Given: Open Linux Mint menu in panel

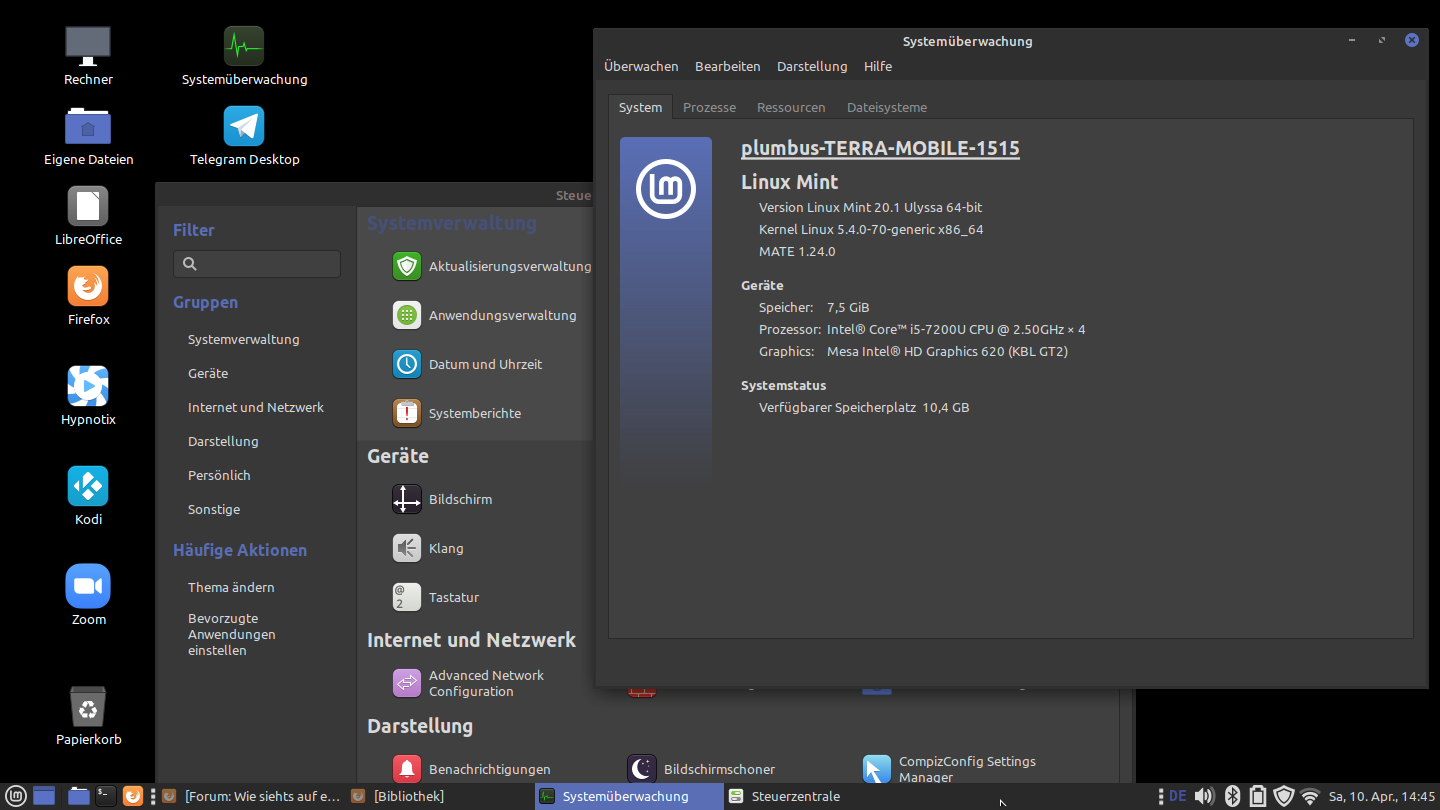Looking at the screenshot, I should pyautogui.click(x=16, y=796).
